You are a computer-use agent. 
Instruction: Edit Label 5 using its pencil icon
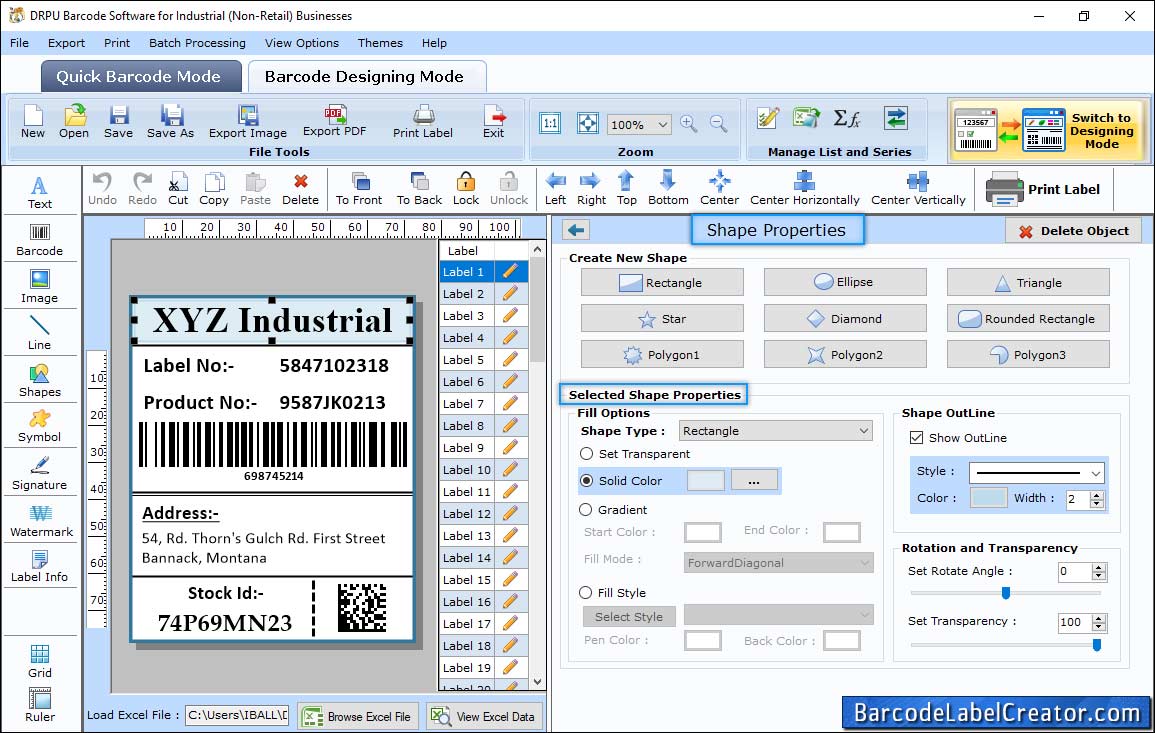[510, 360]
